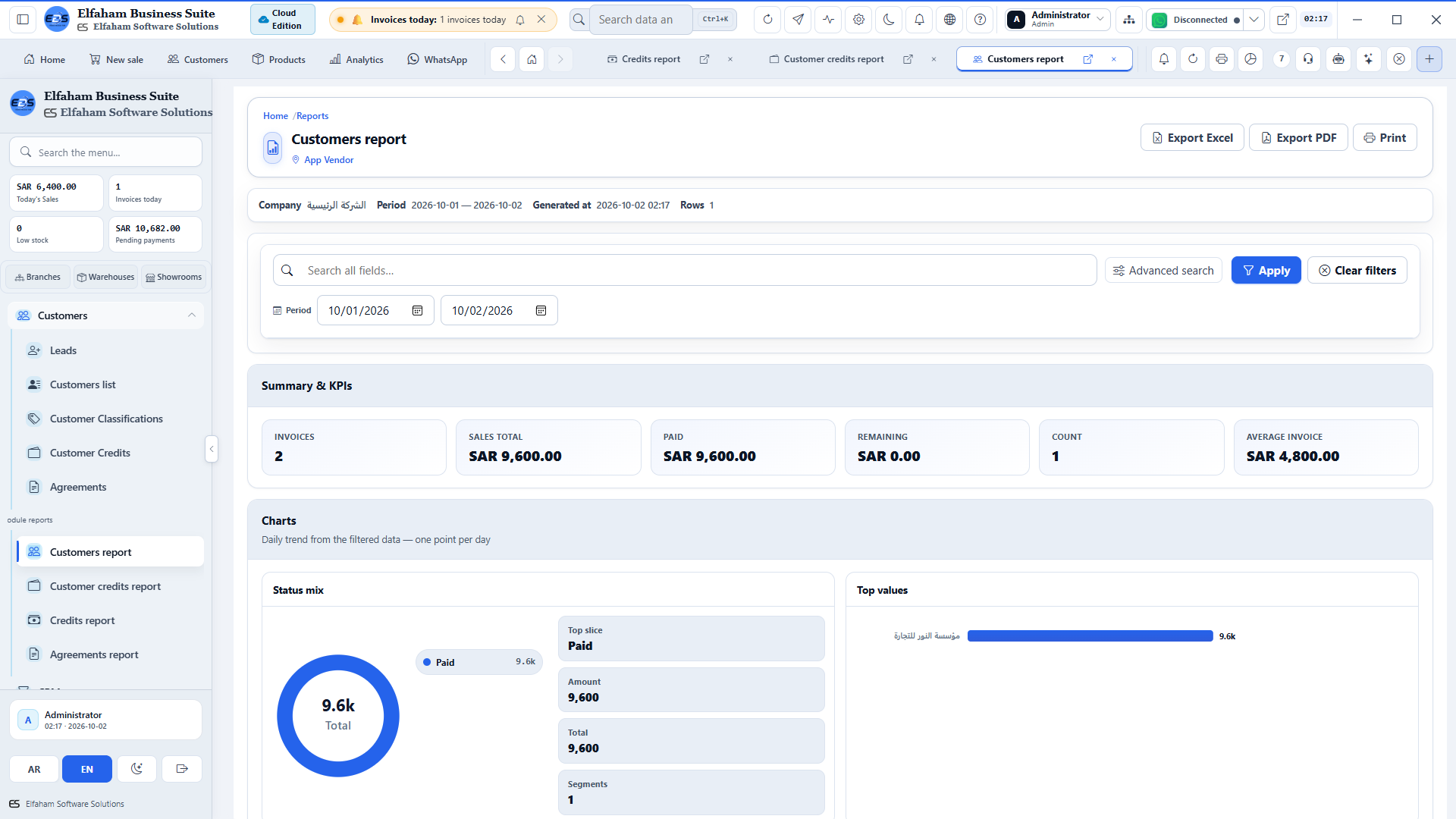Click the dark mode moon icon in top toolbar
Screen dimensions: 1456x819
pos(889,20)
